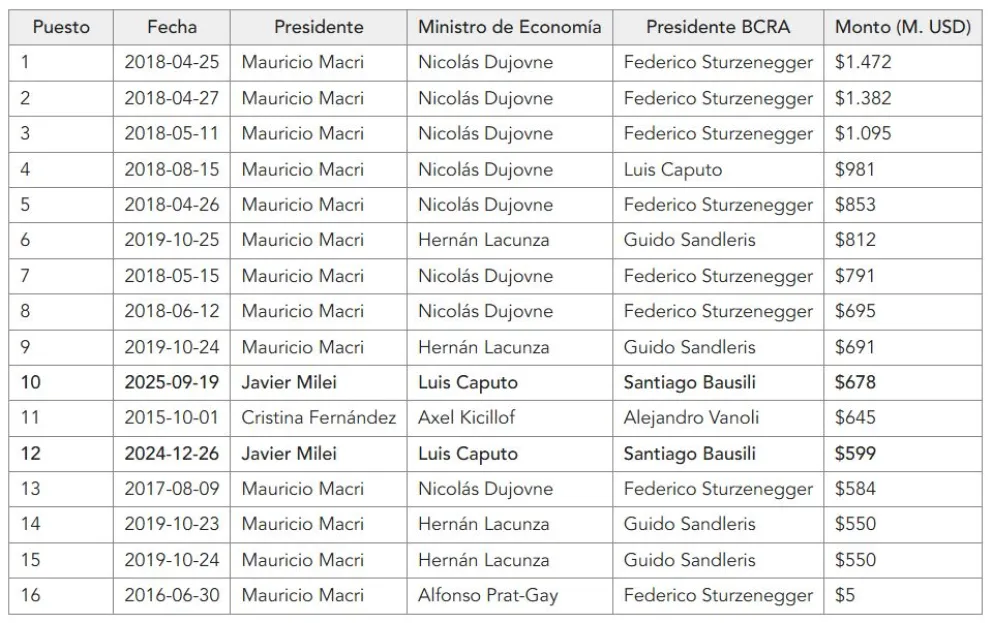The width and height of the screenshot is (992, 623).
Task: Select the Presidente column header
Action: [x=319, y=27]
